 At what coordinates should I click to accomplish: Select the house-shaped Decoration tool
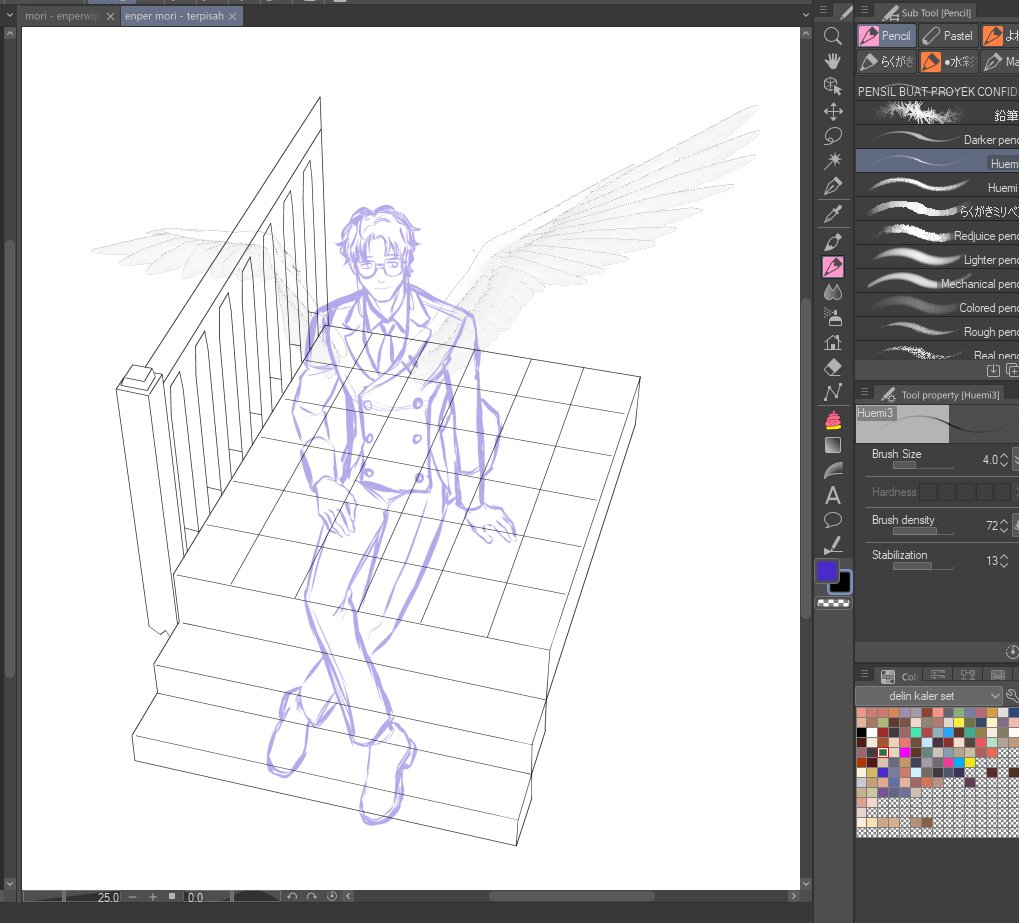832,342
